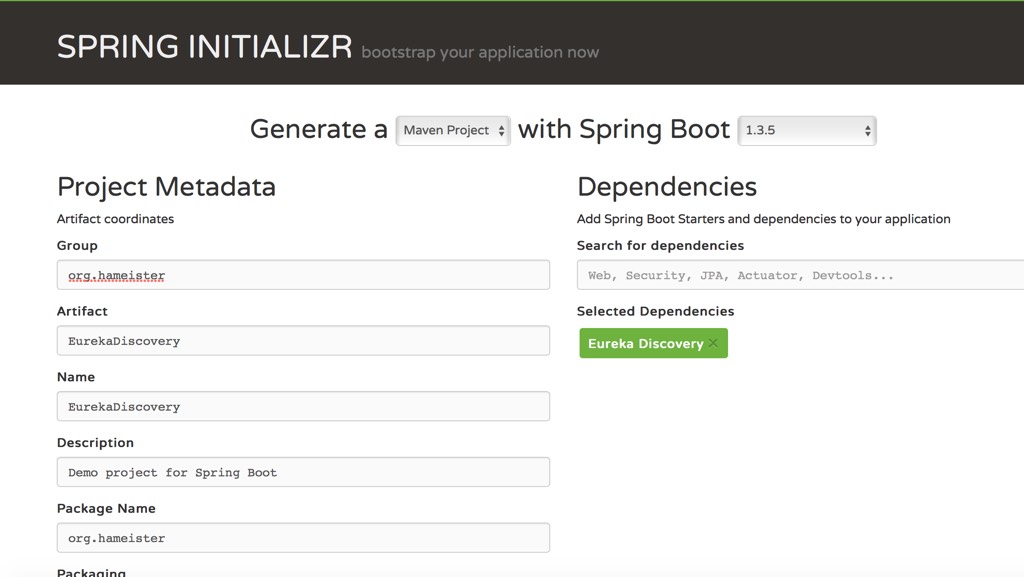This screenshot has height=577, width=1024.
Task: Focus the Search for dependencies box
Action: [x=800, y=275]
